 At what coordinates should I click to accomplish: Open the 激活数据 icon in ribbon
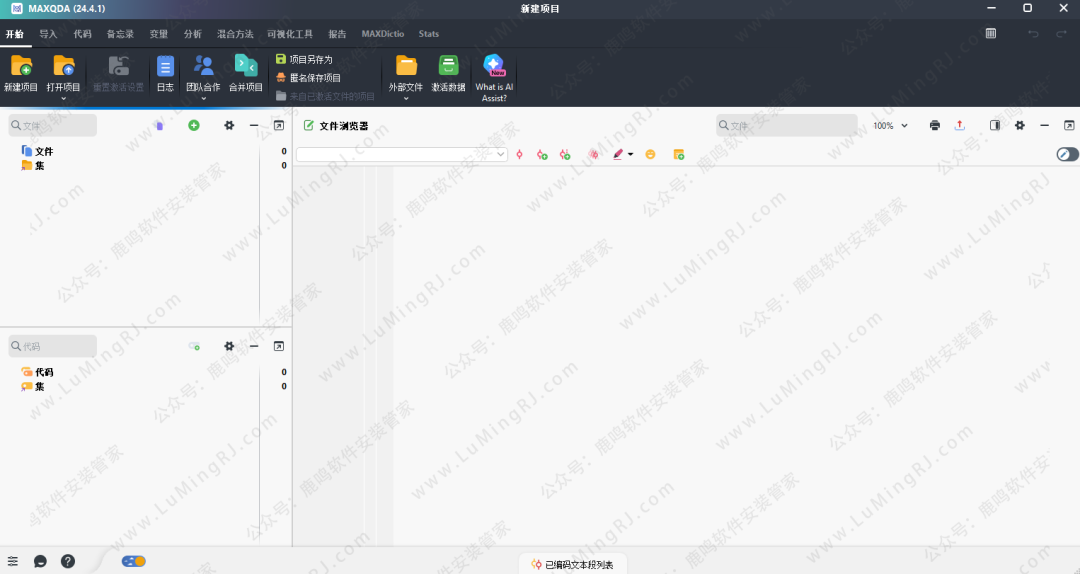(448, 67)
